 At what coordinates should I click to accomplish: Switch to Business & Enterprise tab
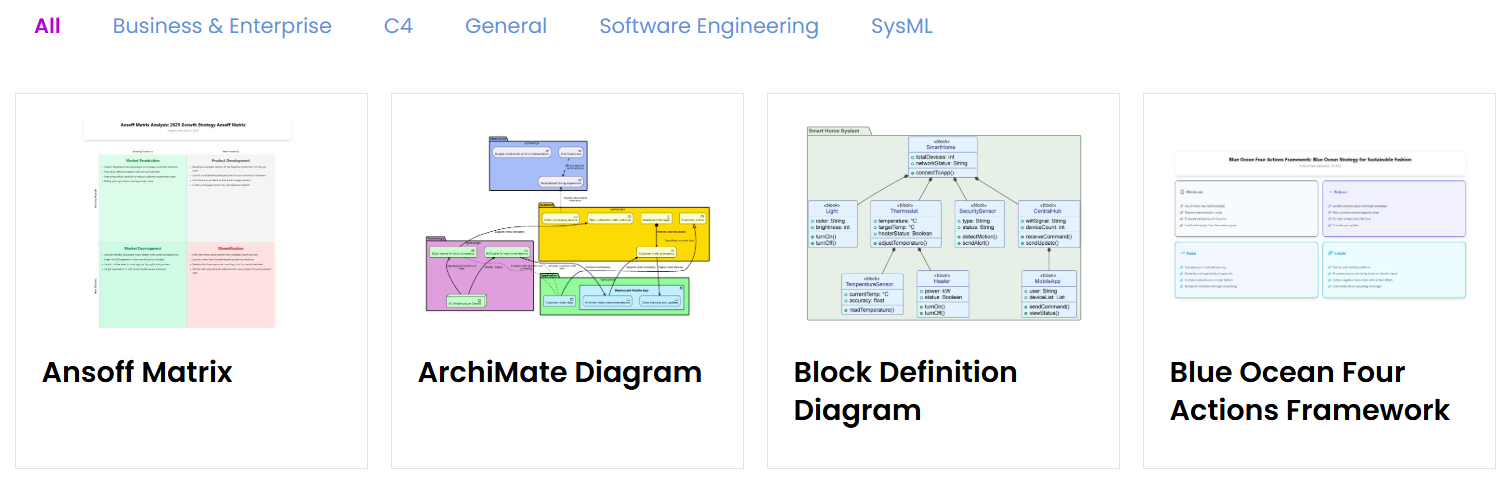click(x=222, y=26)
